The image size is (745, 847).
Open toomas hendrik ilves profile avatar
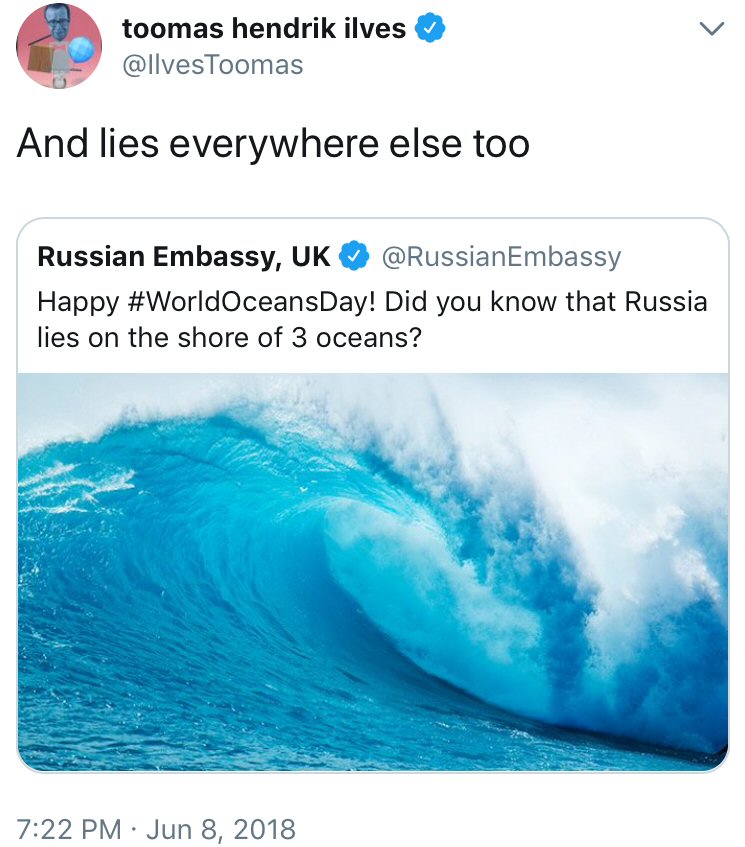click(x=59, y=47)
